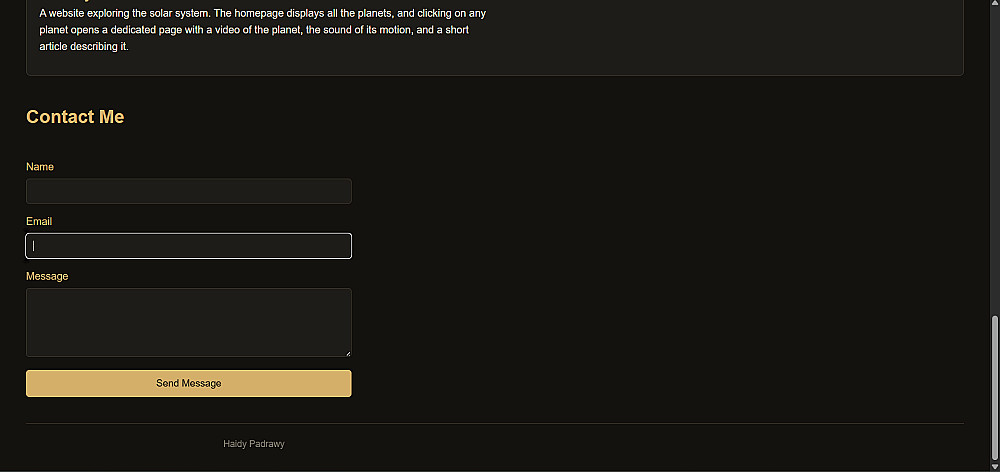Click the Name input field
The height and width of the screenshot is (472, 1000).
(189, 191)
